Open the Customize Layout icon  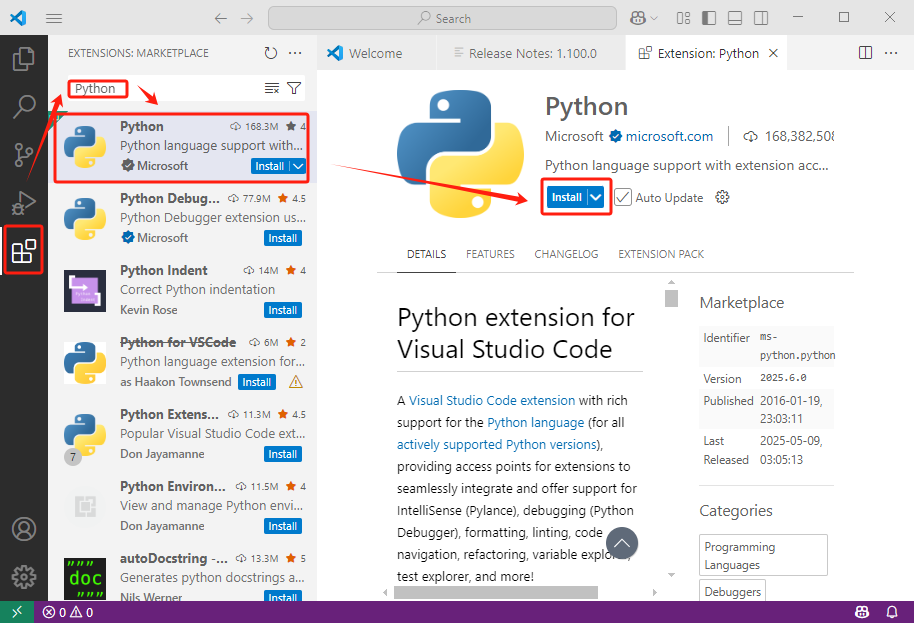683,19
